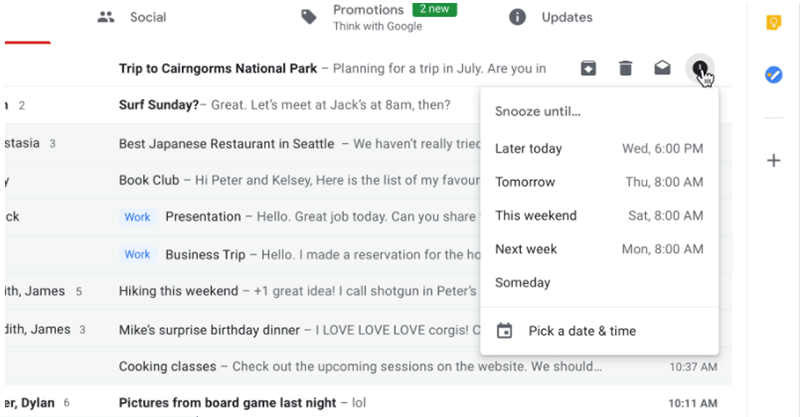Open Google Tasks in side panel
The width and height of the screenshot is (800, 417).
point(773,75)
